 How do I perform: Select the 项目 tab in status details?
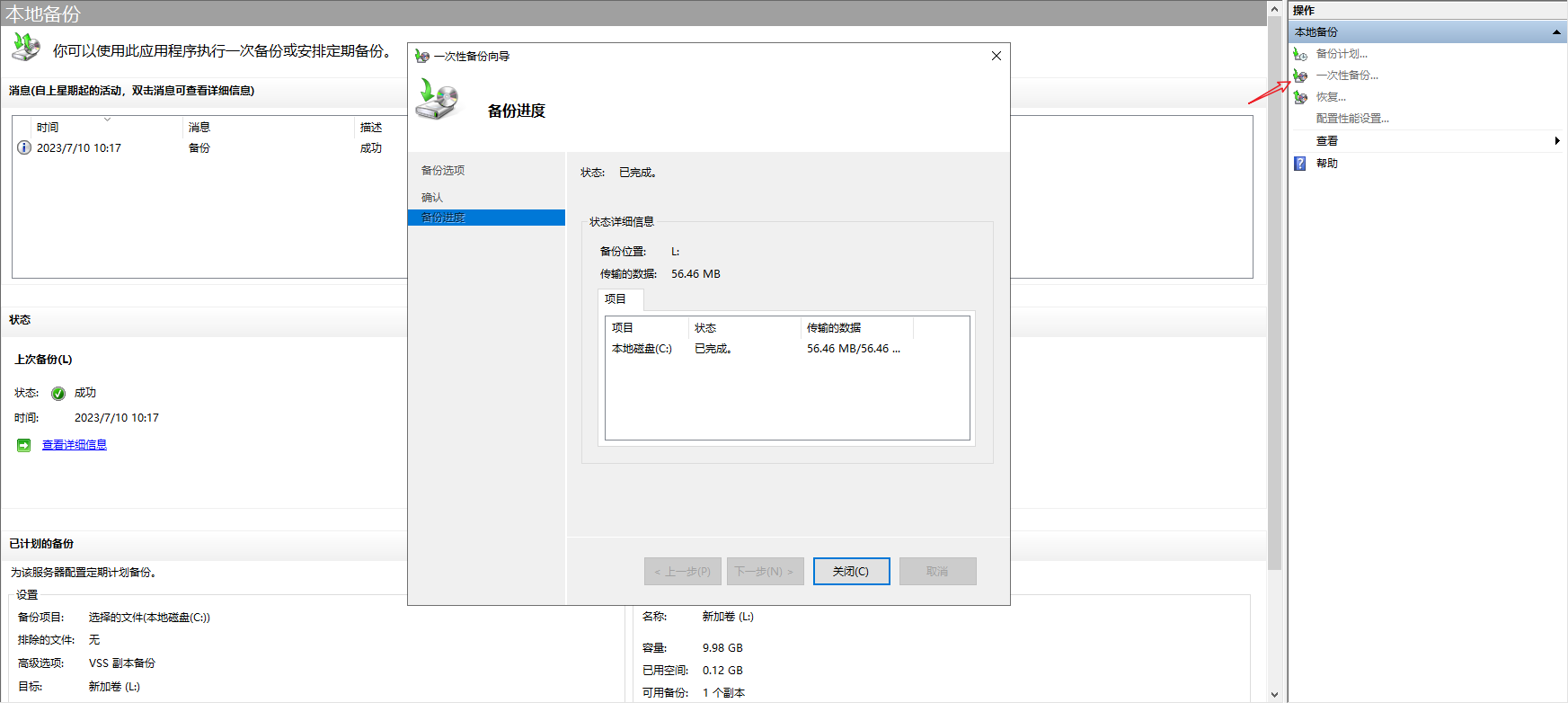[620, 299]
